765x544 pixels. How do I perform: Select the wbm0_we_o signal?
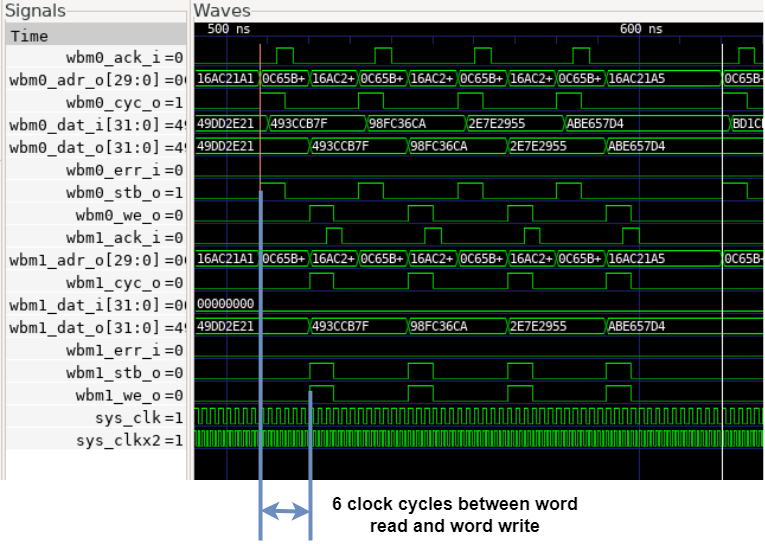tap(96, 215)
